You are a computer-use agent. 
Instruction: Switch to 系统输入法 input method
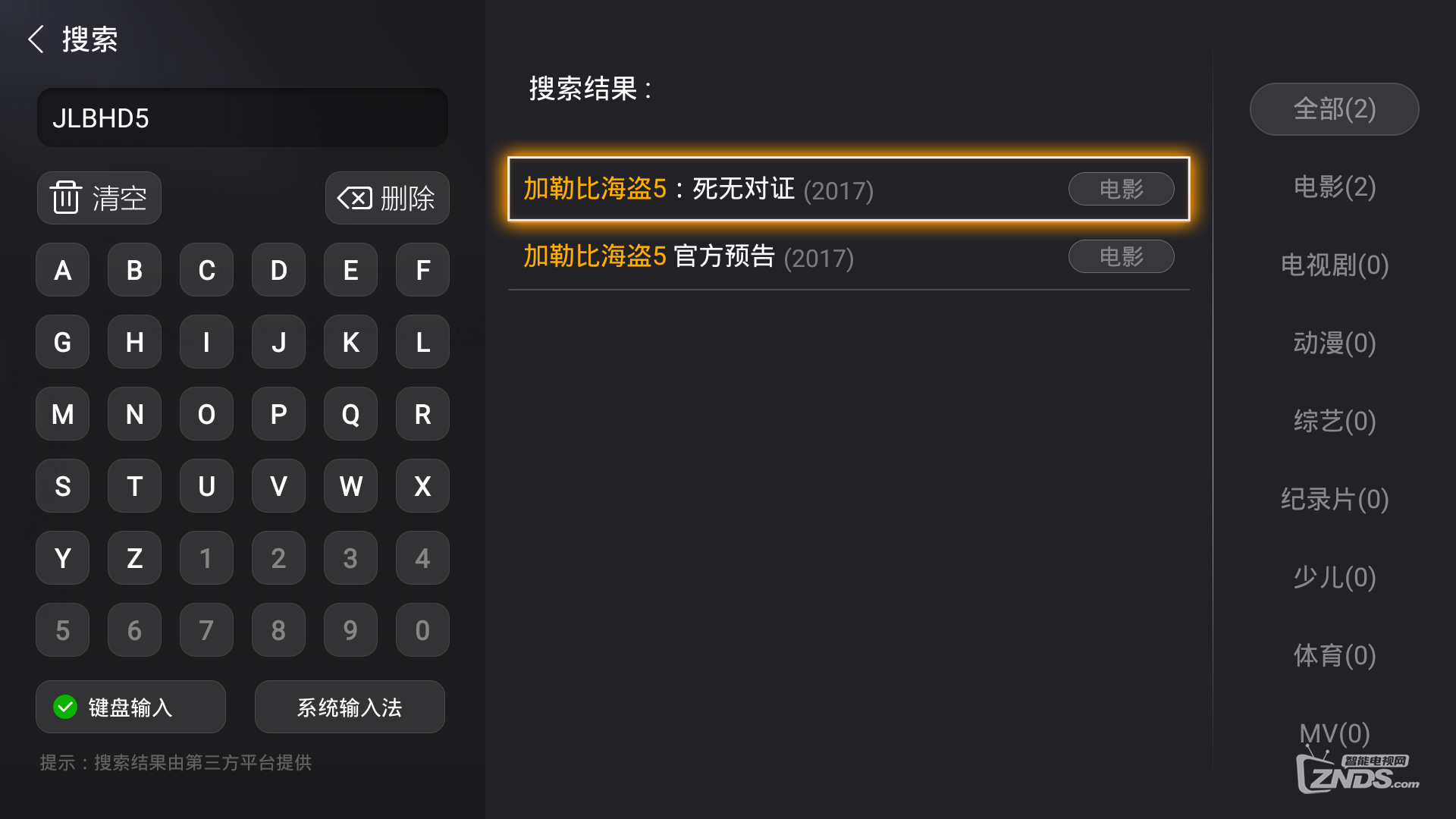click(x=350, y=707)
